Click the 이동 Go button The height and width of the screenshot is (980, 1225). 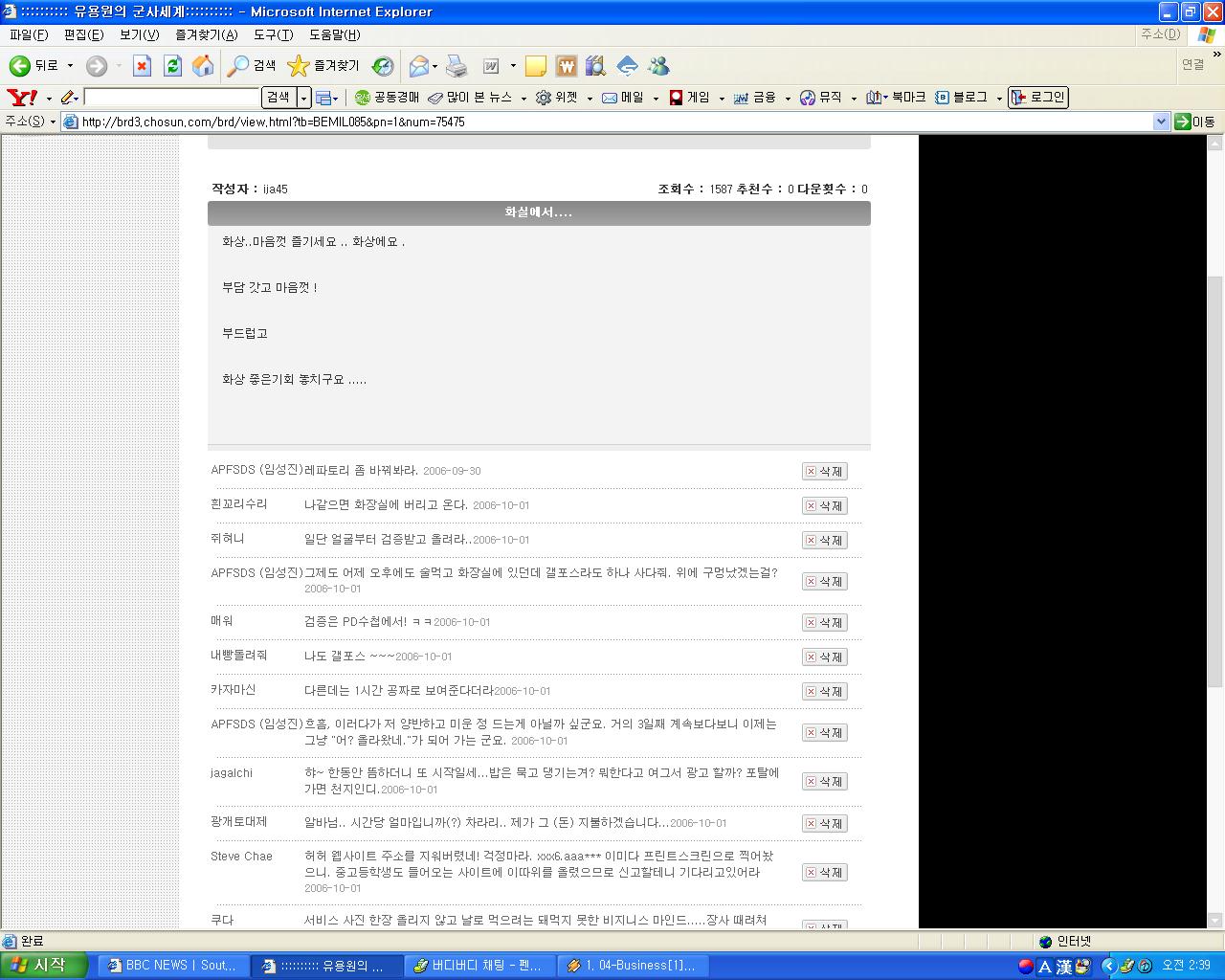1195,122
